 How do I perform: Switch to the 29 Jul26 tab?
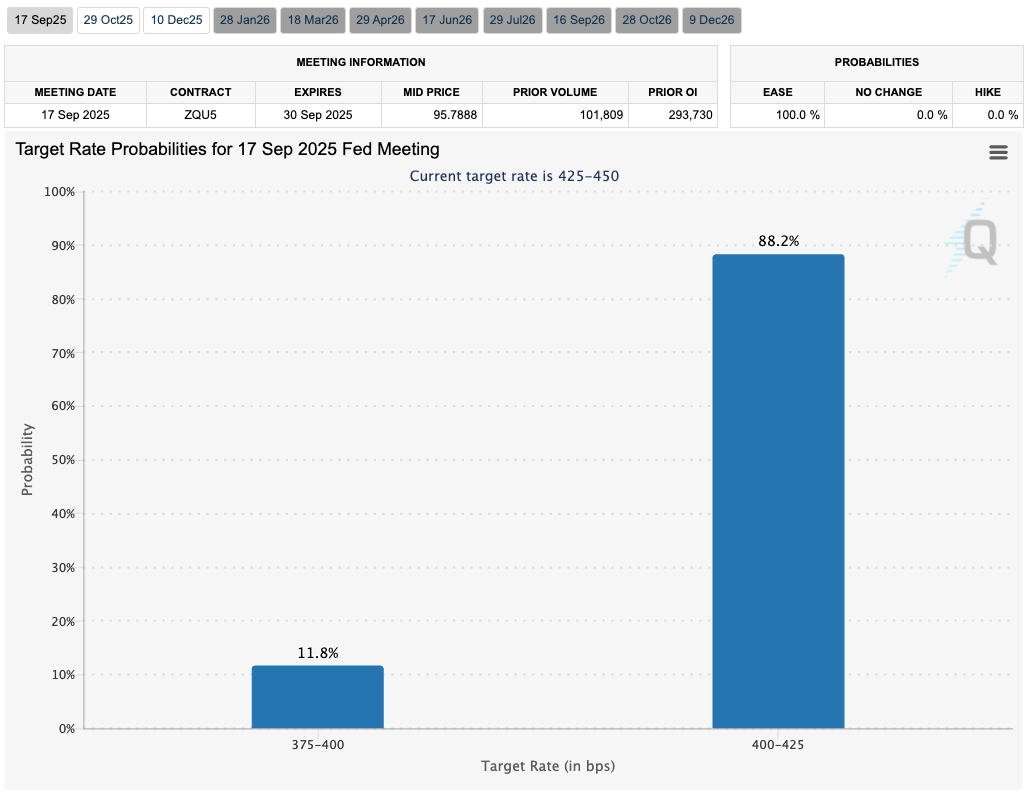[512, 20]
